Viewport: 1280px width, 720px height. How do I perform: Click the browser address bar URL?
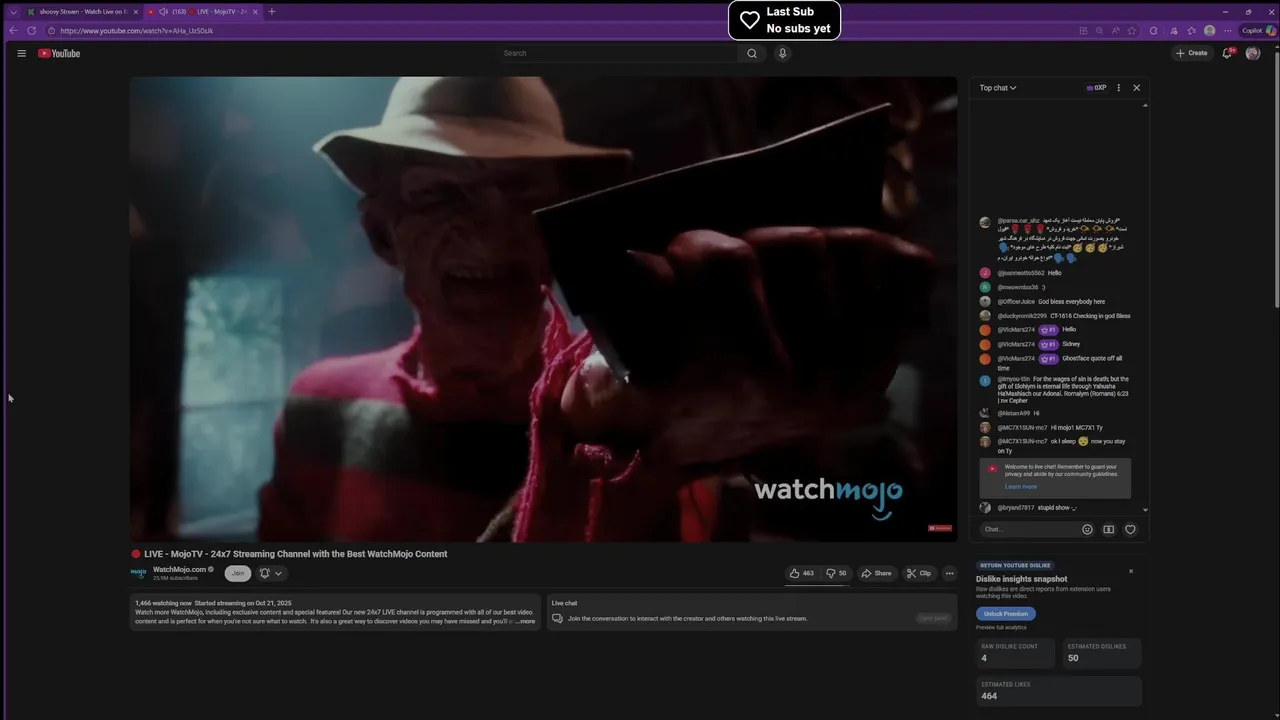(x=136, y=30)
